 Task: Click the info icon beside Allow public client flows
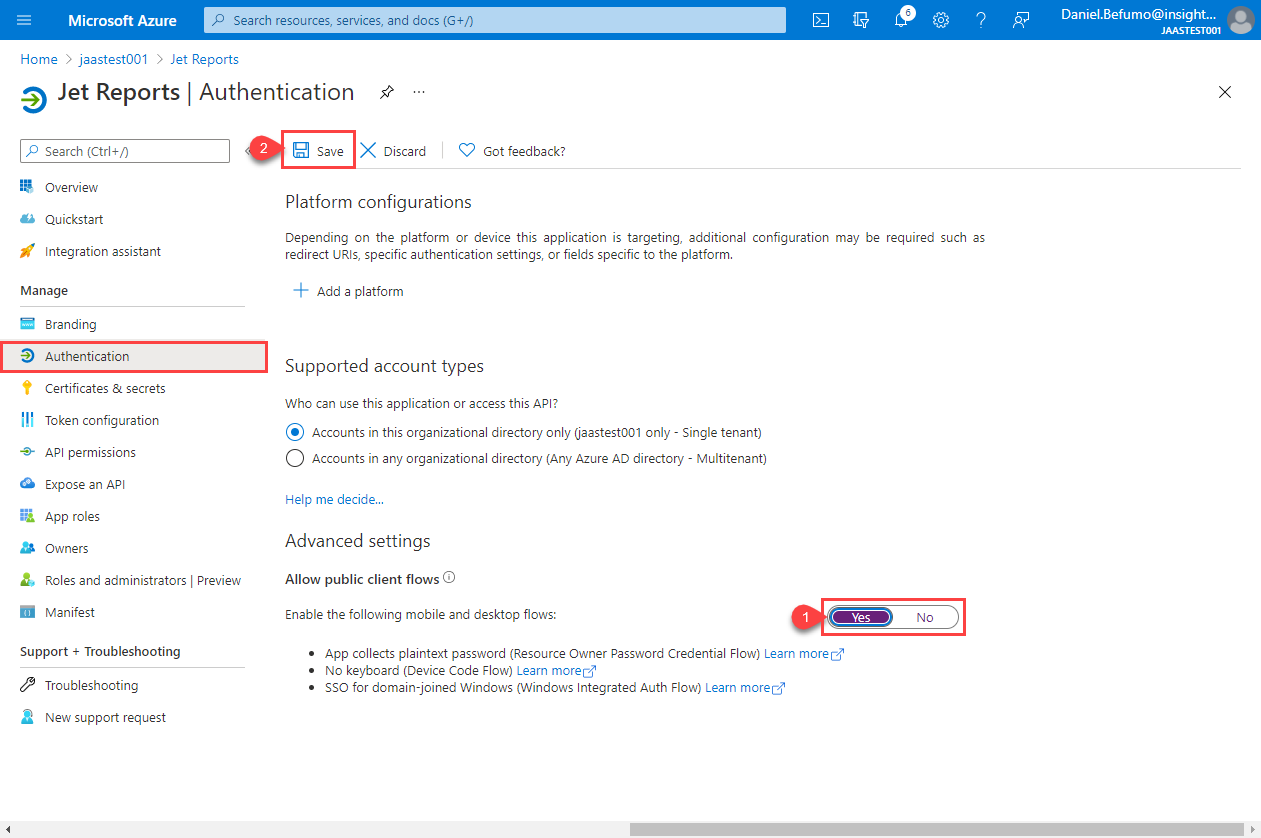[x=449, y=578]
